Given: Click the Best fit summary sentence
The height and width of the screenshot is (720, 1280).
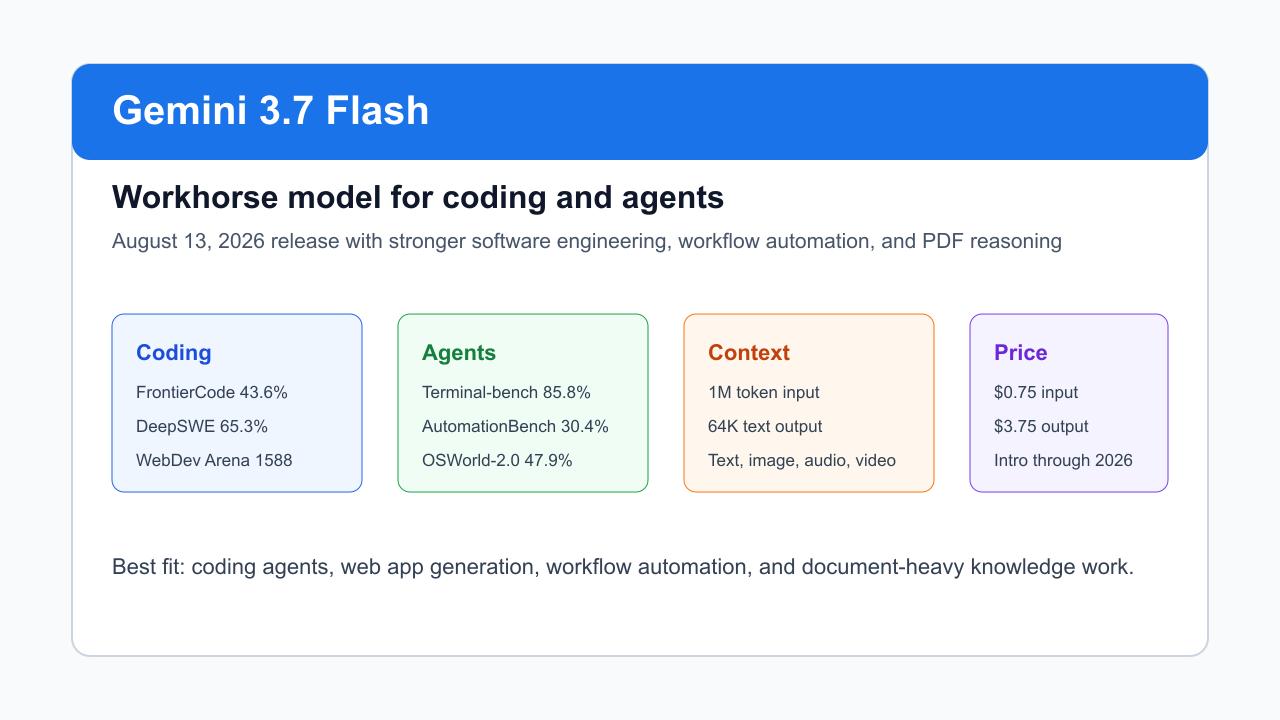Looking at the screenshot, I should point(623,567).
